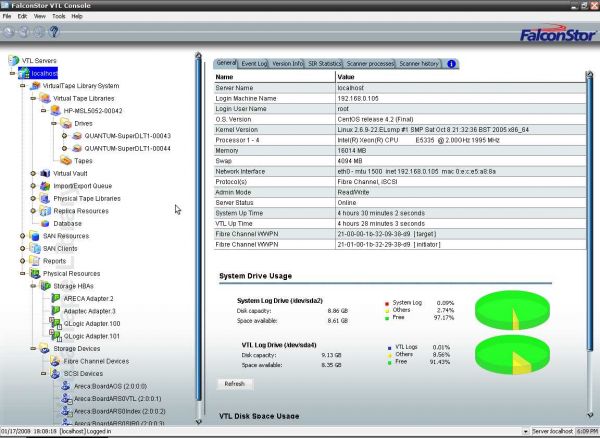Switch to the Scanner history tab
Screen dimensions: 600x438
coord(419,64)
